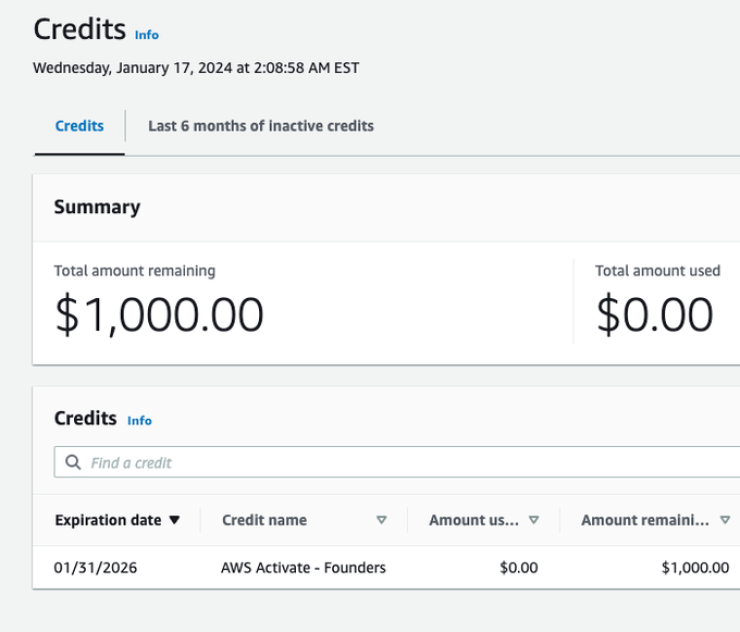
Task: Click the Info link beside the Credits page title
Action: pos(147,35)
